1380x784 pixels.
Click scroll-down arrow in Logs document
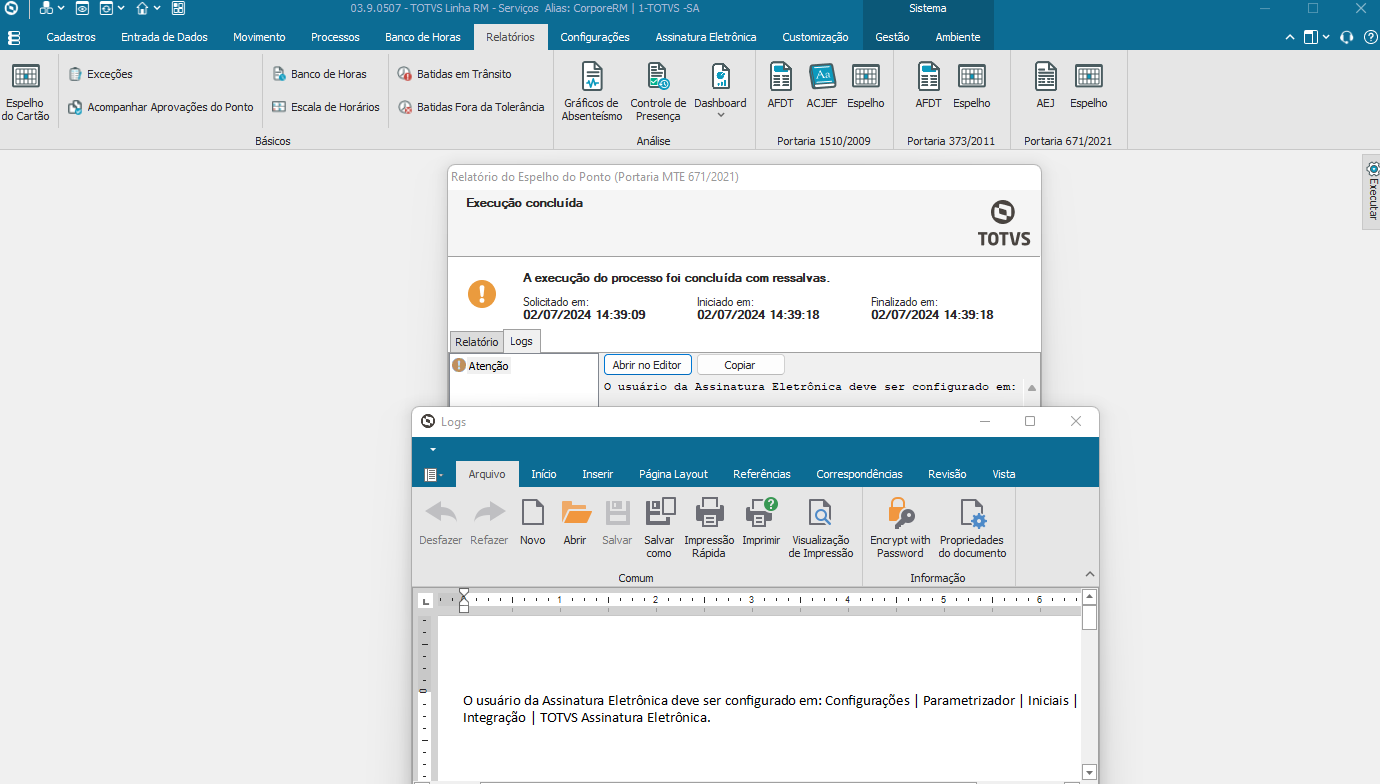pyautogui.click(x=1090, y=772)
